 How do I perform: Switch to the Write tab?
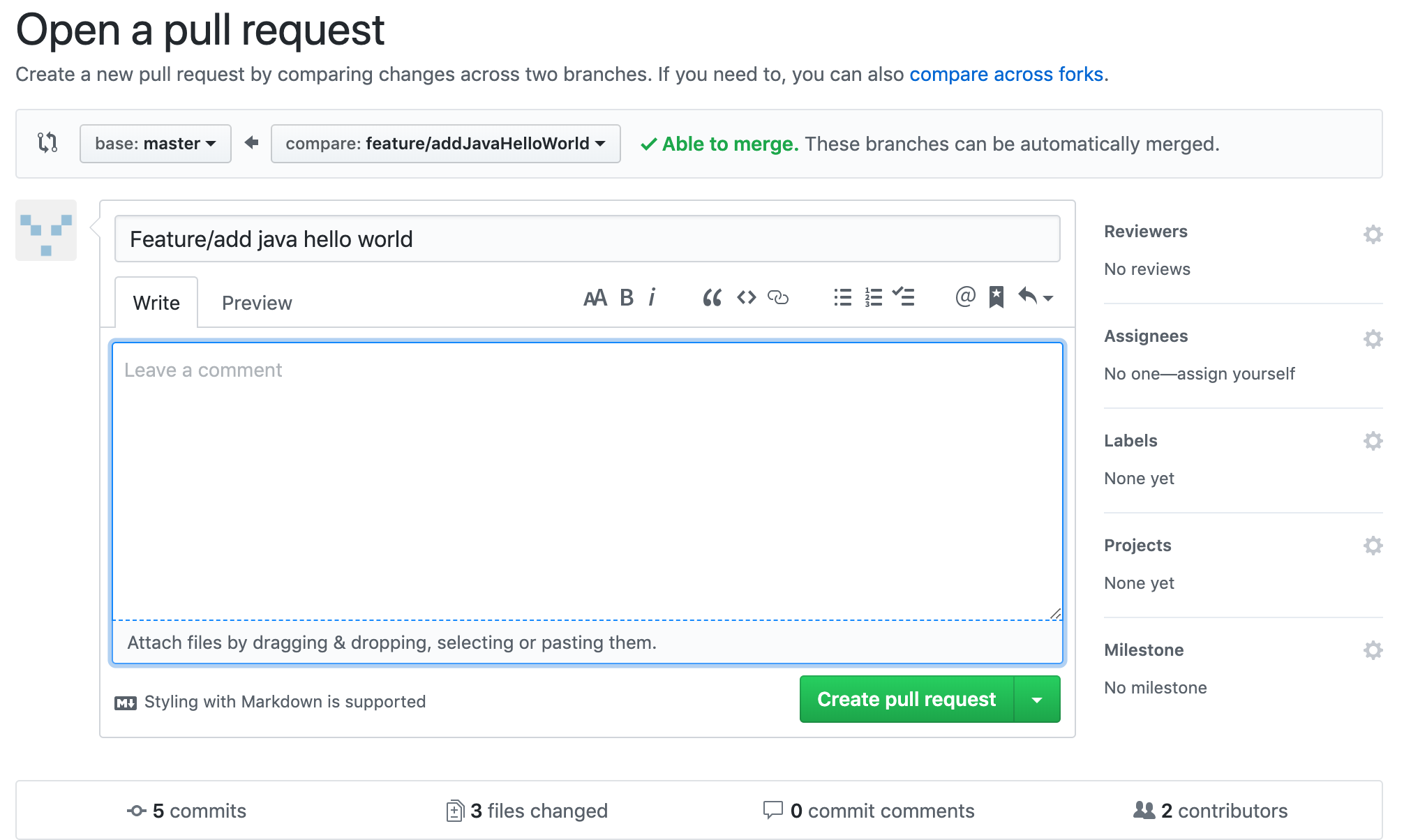(x=156, y=303)
